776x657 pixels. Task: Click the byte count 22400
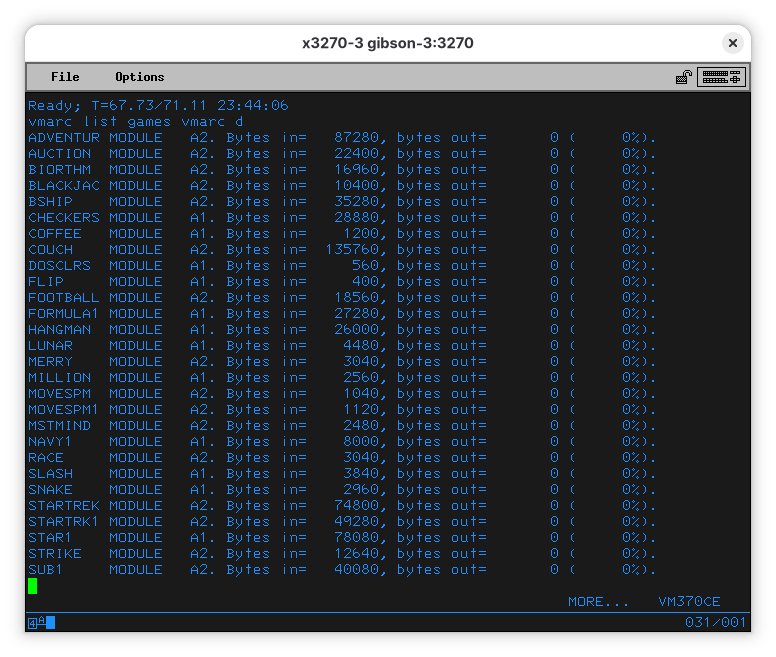356,153
